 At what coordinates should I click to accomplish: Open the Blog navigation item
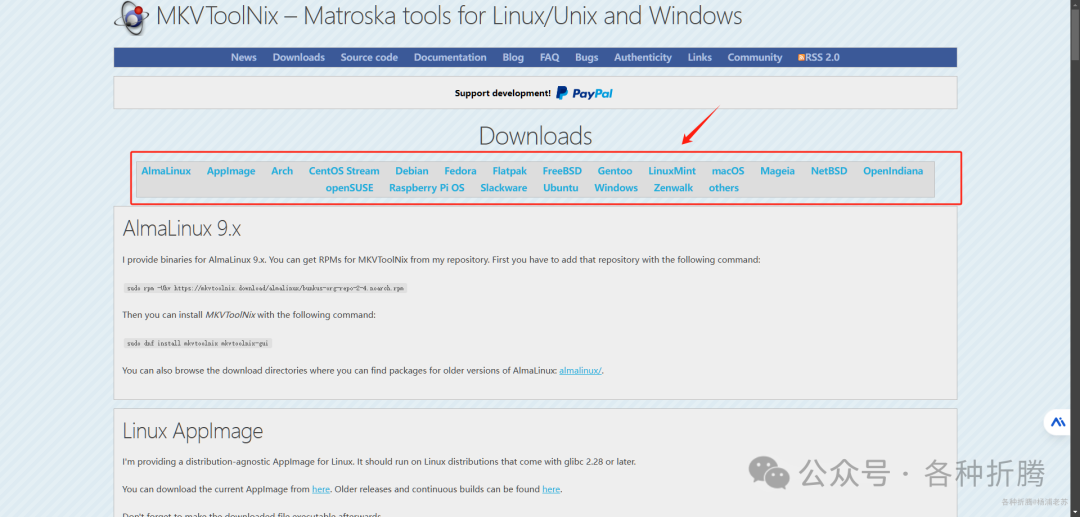(x=513, y=57)
